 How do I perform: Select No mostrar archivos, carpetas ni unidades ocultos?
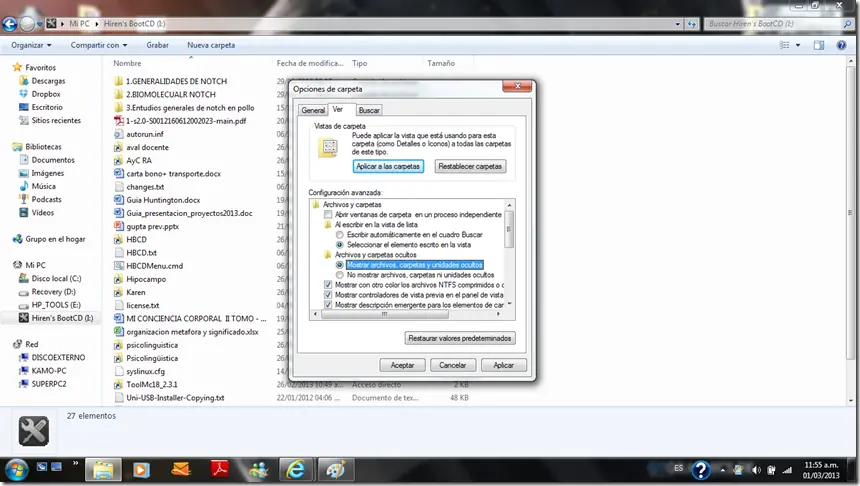click(340, 275)
